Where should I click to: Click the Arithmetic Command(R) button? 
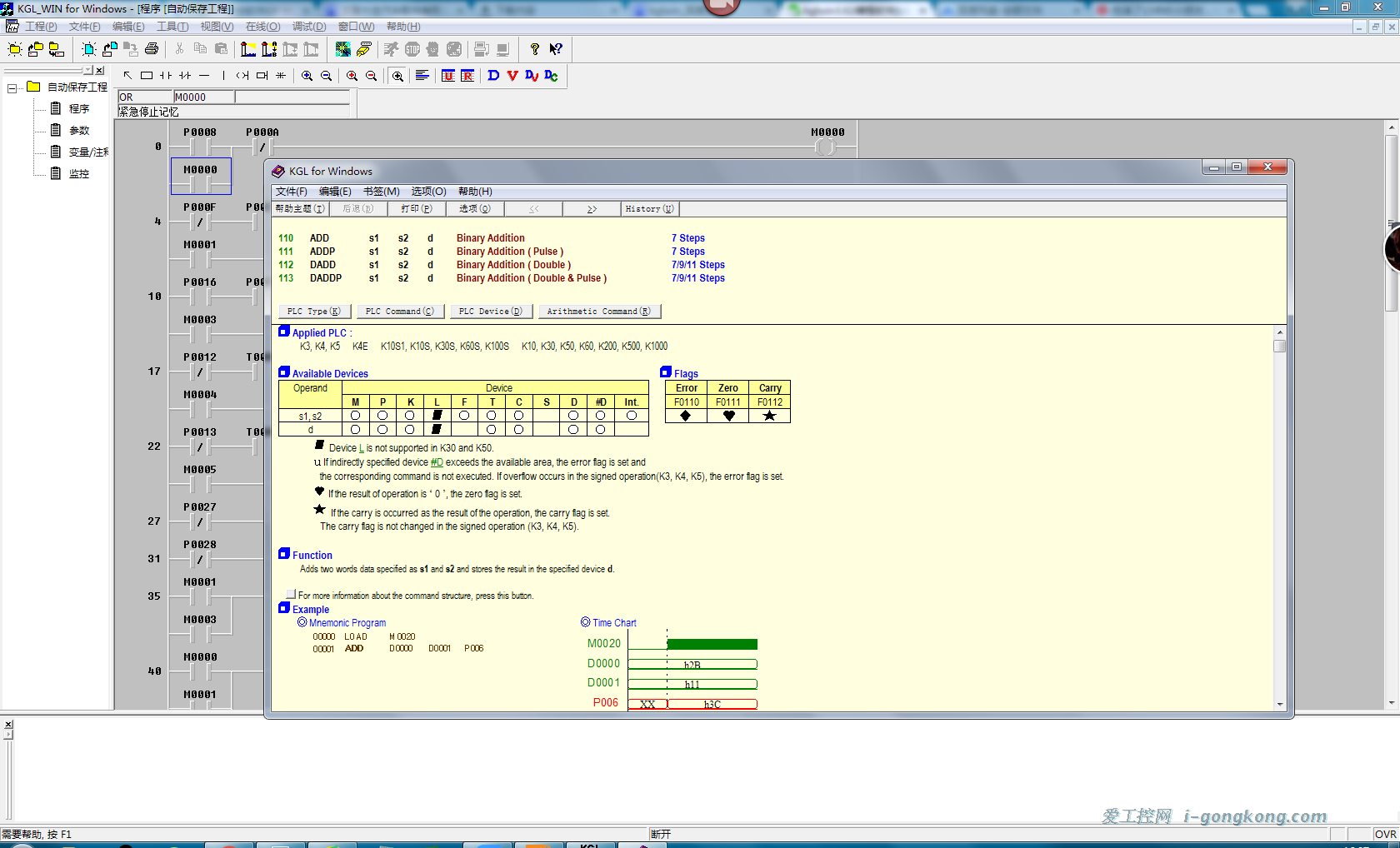[599, 312]
